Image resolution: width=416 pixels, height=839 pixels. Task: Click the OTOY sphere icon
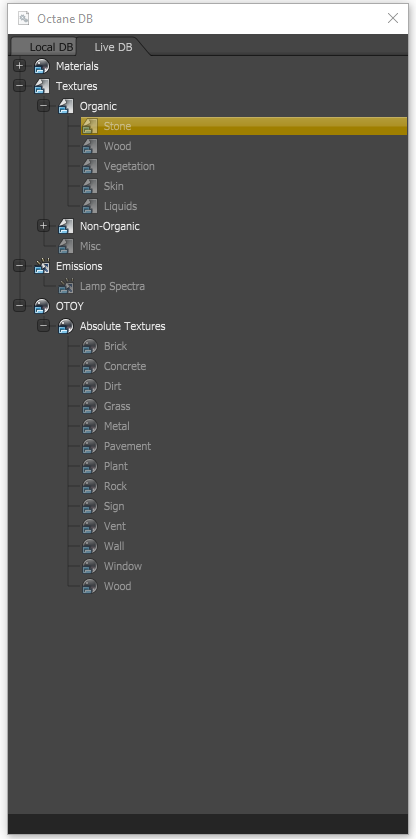click(42, 306)
